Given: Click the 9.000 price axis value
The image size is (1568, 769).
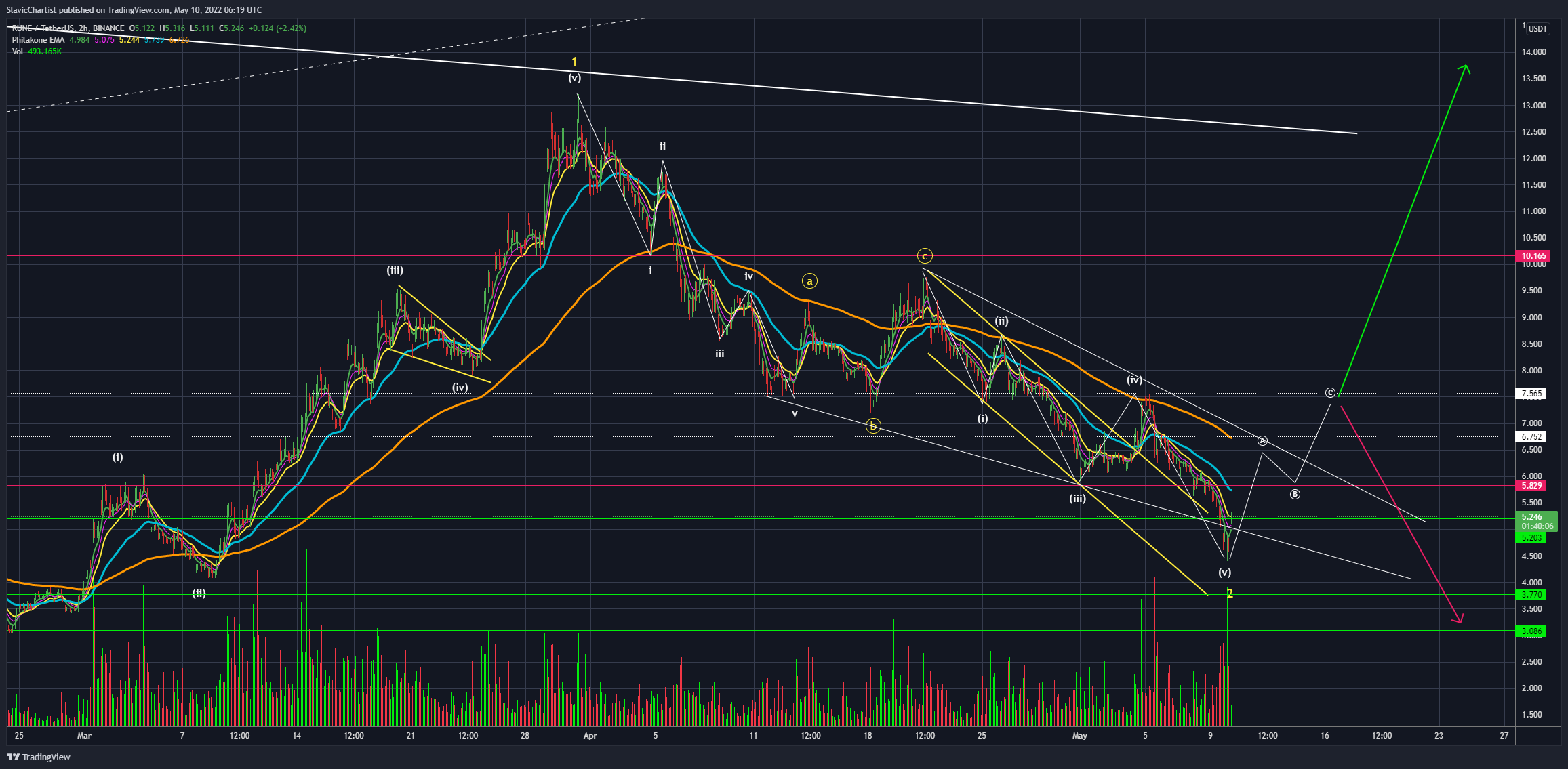Looking at the screenshot, I should click(1532, 318).
